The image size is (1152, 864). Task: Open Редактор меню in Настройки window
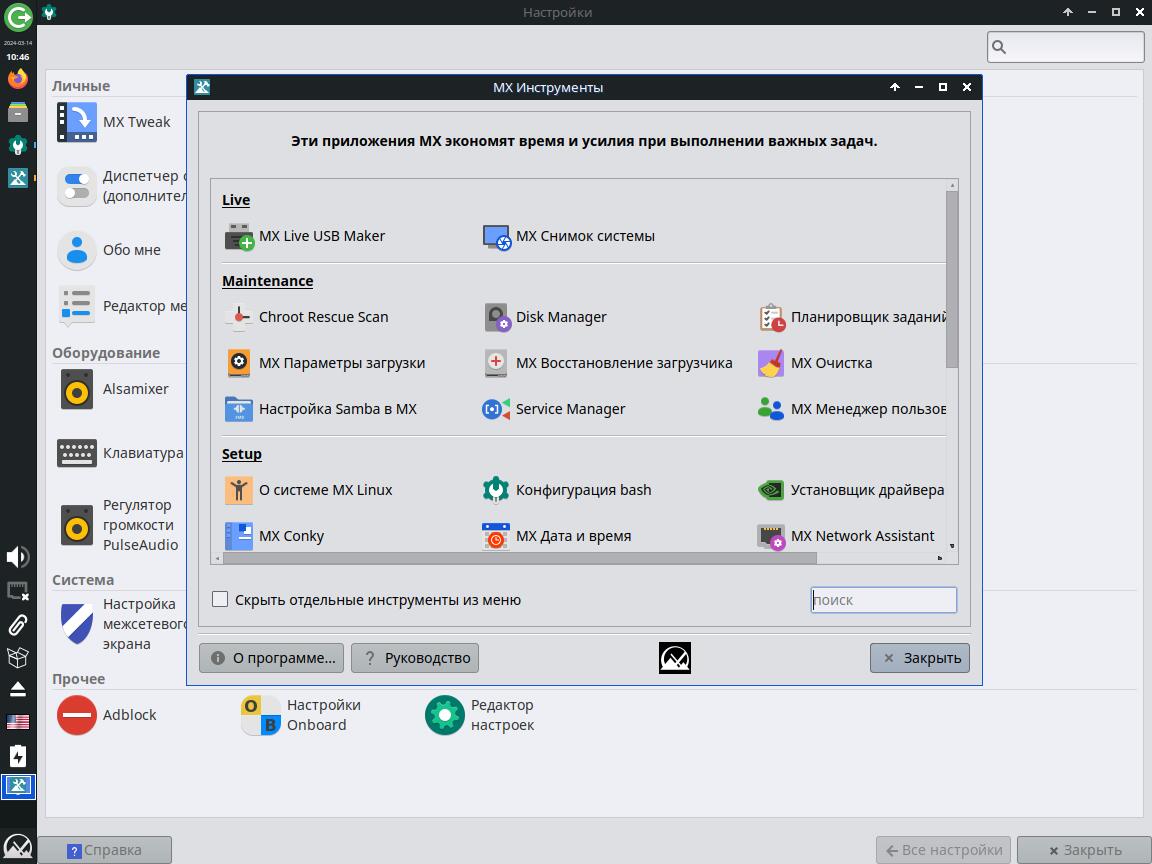click(122, 306)
